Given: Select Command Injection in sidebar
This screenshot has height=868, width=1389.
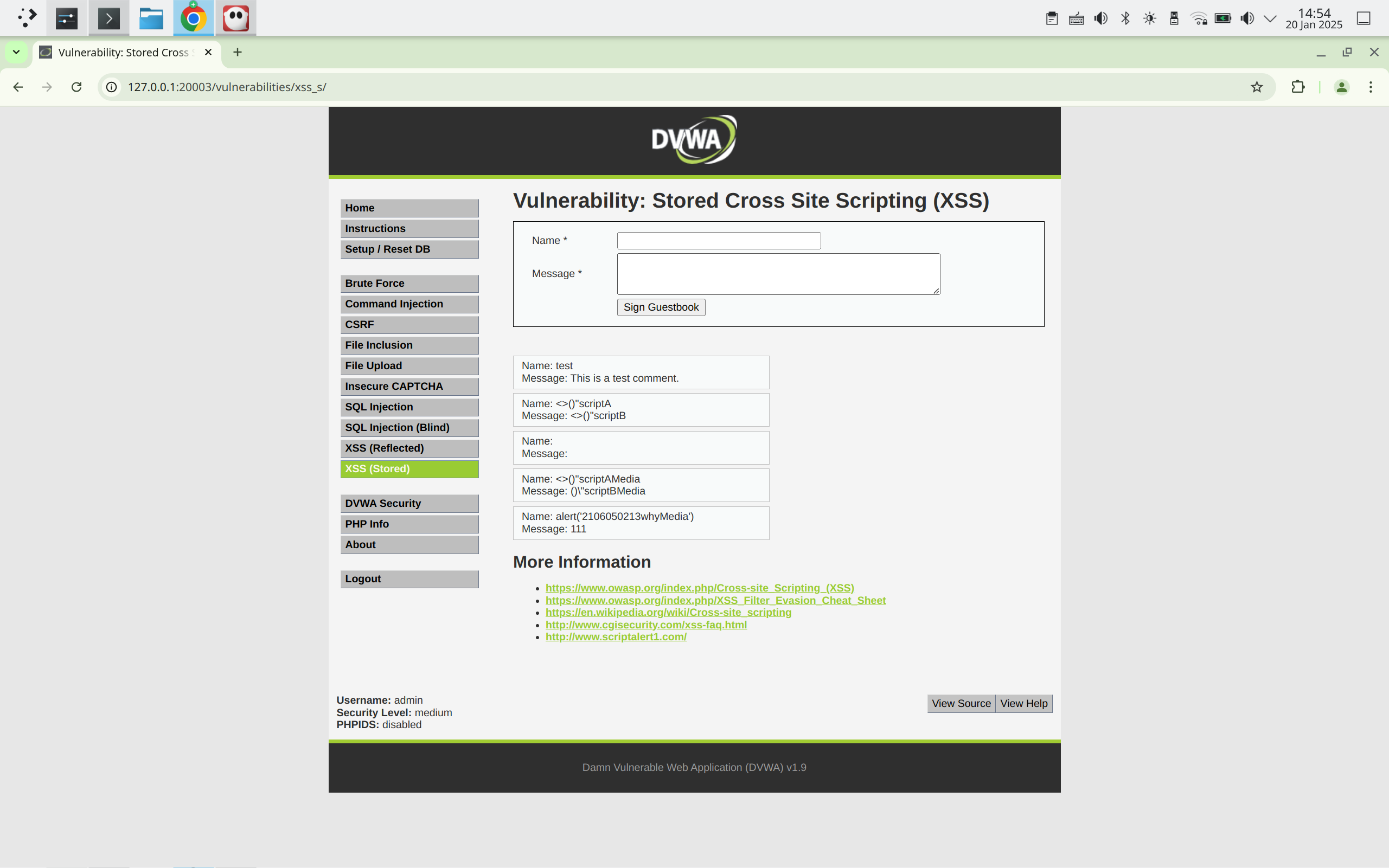Looking at the screenshot, I should click(x=409, y=304).
